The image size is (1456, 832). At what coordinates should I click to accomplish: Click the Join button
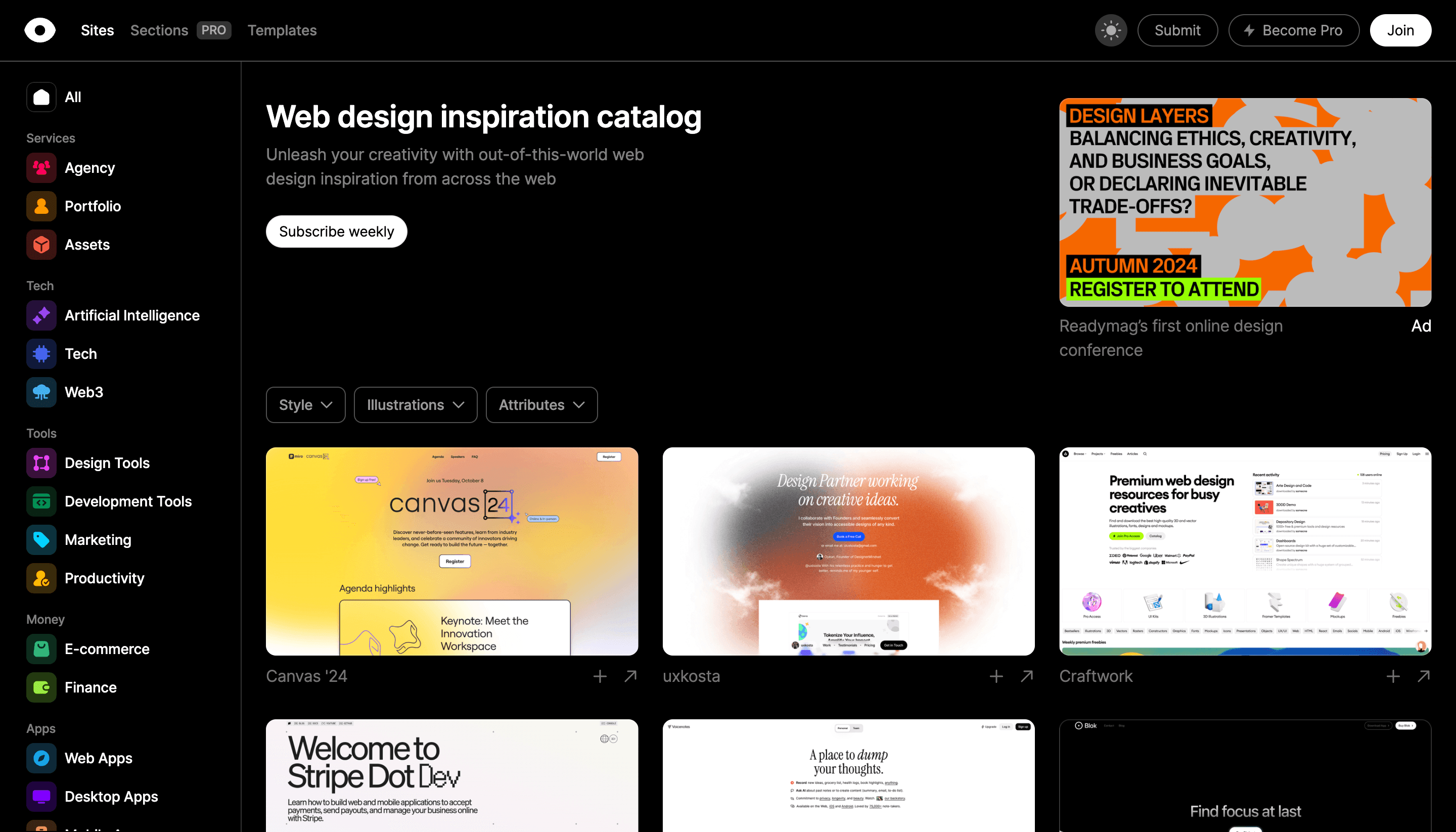point(1400,30)
